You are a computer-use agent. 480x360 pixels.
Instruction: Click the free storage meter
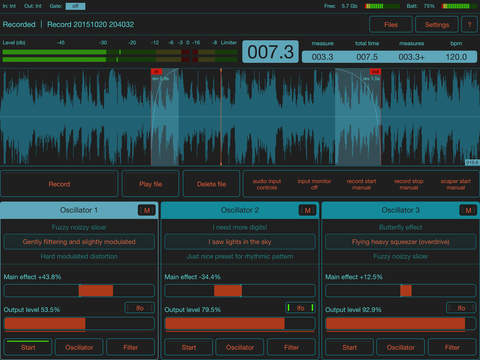[383, 6]
